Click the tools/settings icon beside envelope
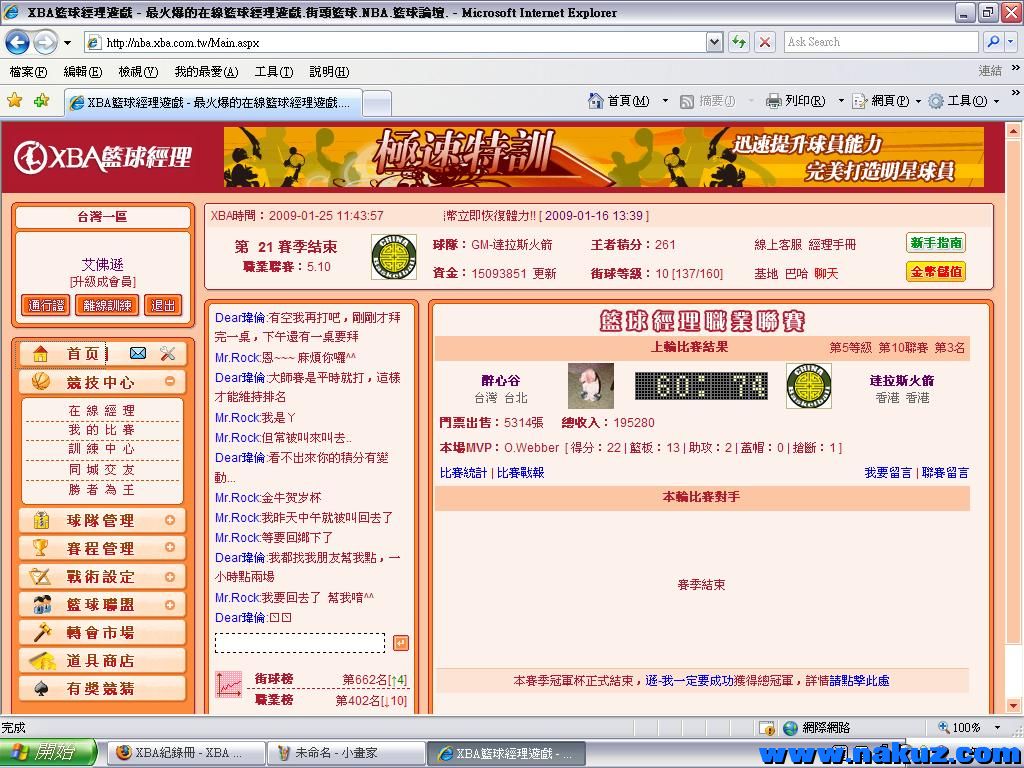 (x=168, y=353)
